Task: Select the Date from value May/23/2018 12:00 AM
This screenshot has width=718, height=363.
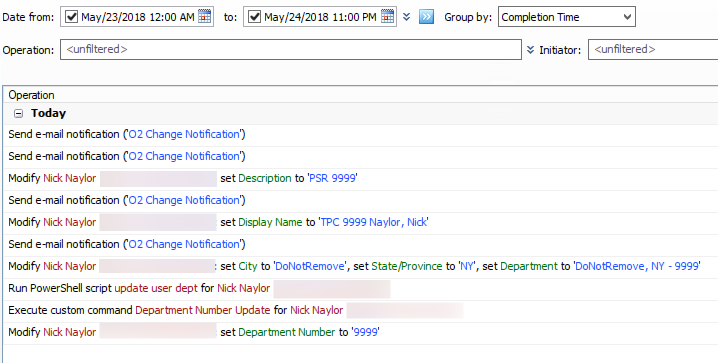Action: (138, 17)
